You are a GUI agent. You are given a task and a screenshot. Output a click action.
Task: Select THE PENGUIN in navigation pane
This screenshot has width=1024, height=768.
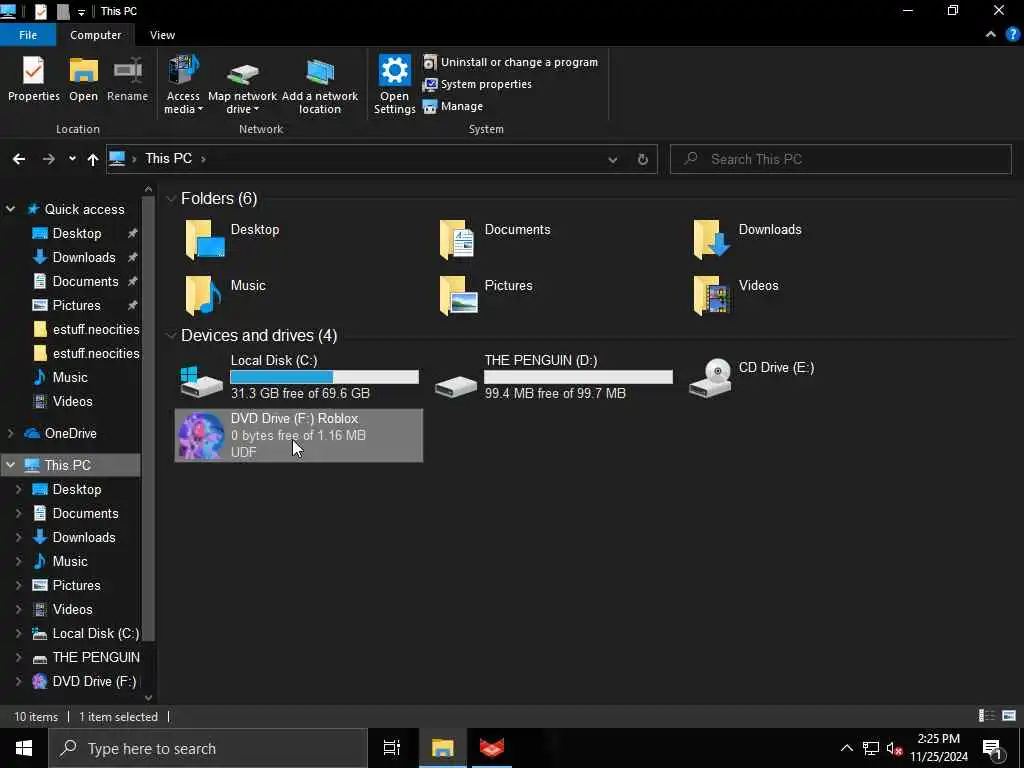point(96,658)
